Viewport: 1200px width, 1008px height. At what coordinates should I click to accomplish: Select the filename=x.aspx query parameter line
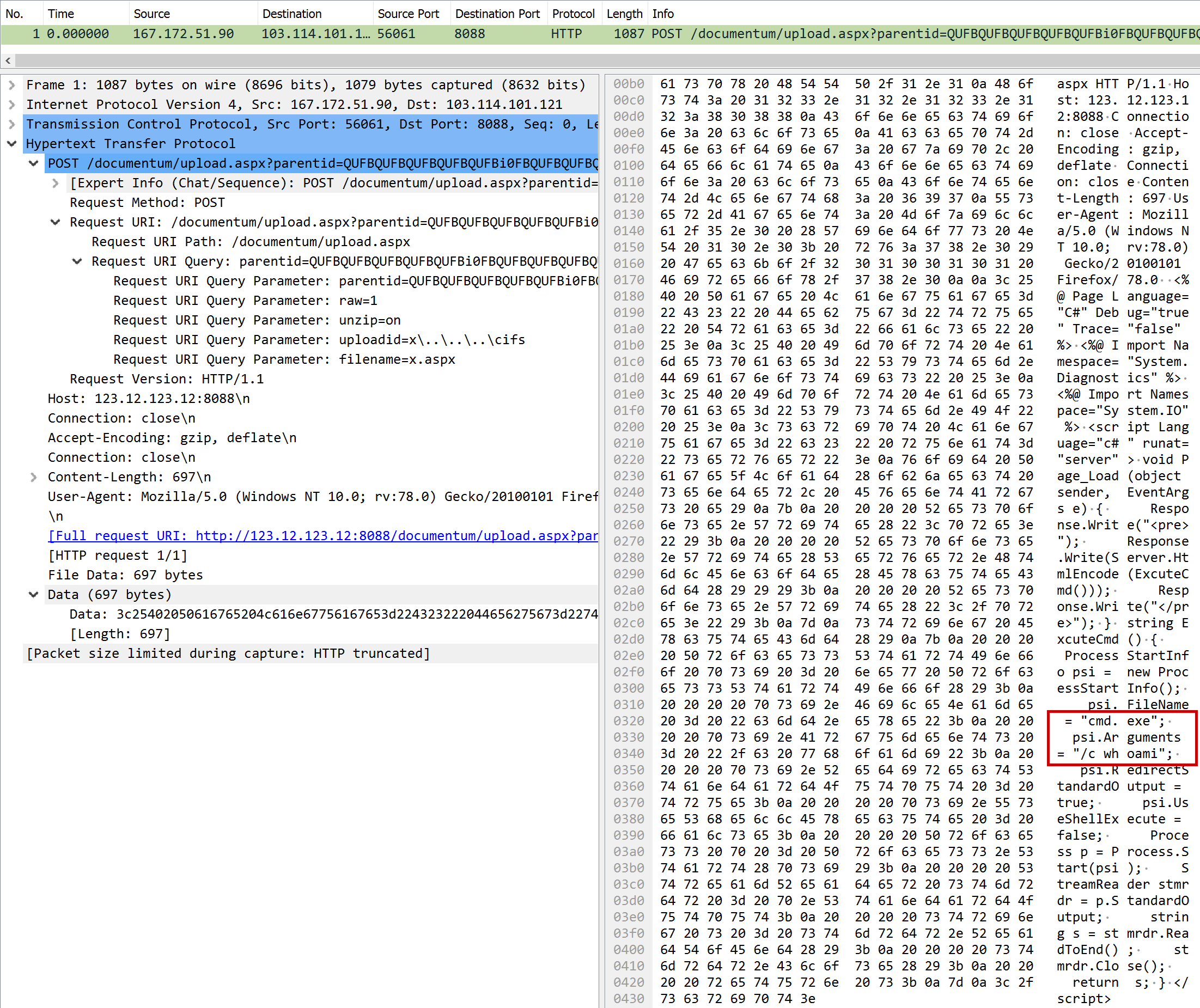pyautogui.click(x=284, y=359)
